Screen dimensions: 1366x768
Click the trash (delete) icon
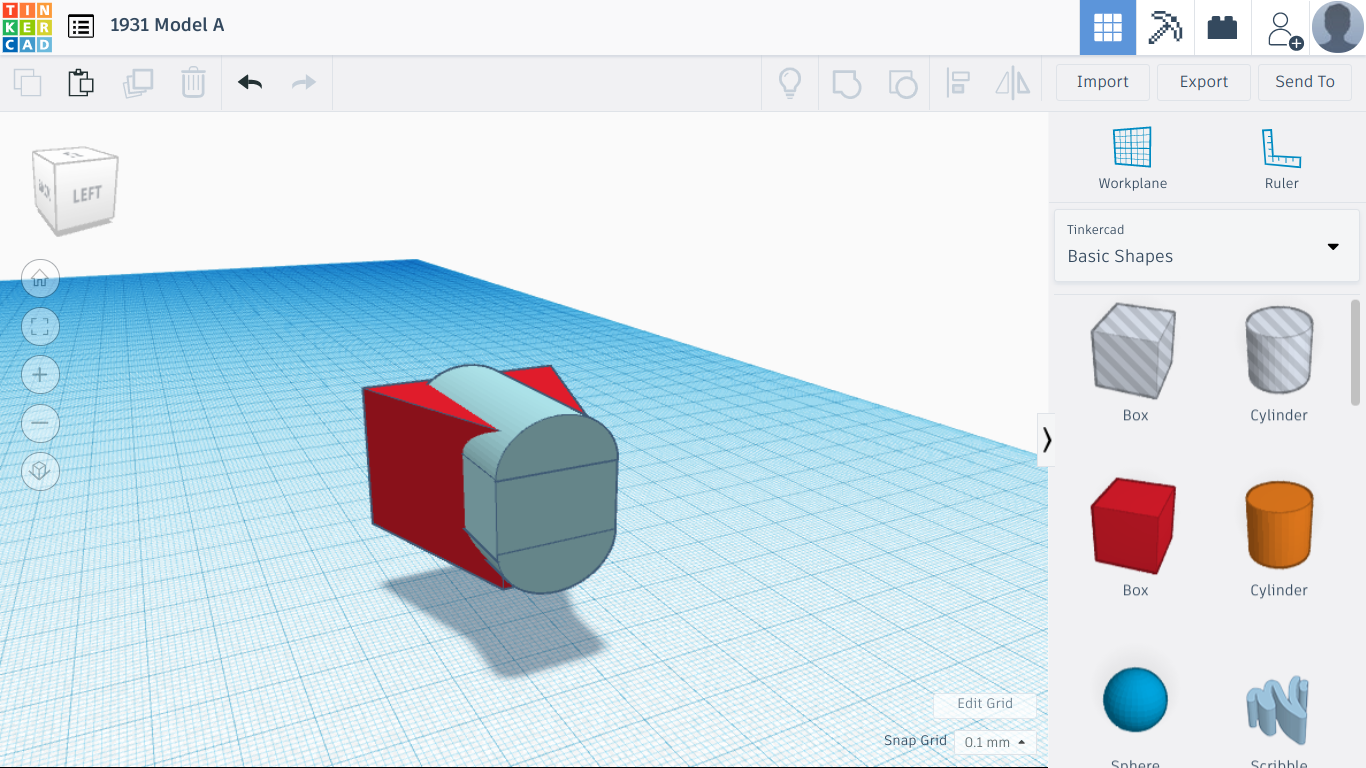(192, 83)
